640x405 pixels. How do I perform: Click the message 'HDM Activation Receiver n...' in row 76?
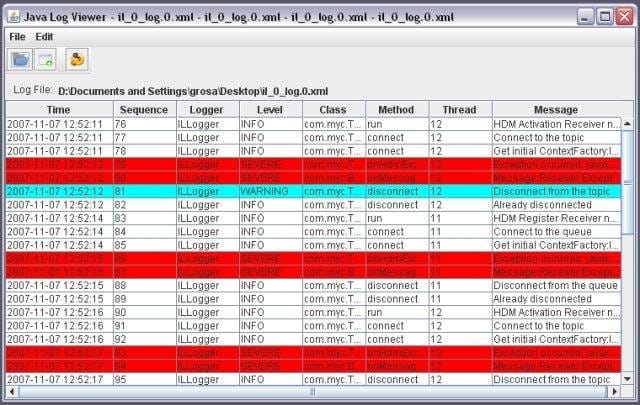click(x=556, y=124)
